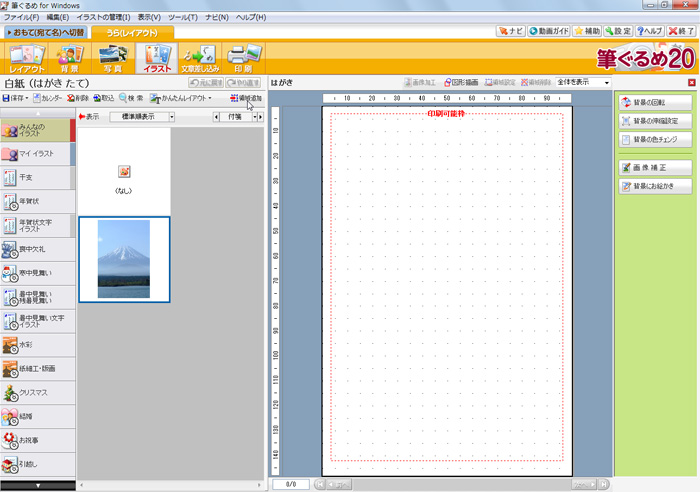Open the 印刷 print icon
700x492 pixels.
[242, 59]
